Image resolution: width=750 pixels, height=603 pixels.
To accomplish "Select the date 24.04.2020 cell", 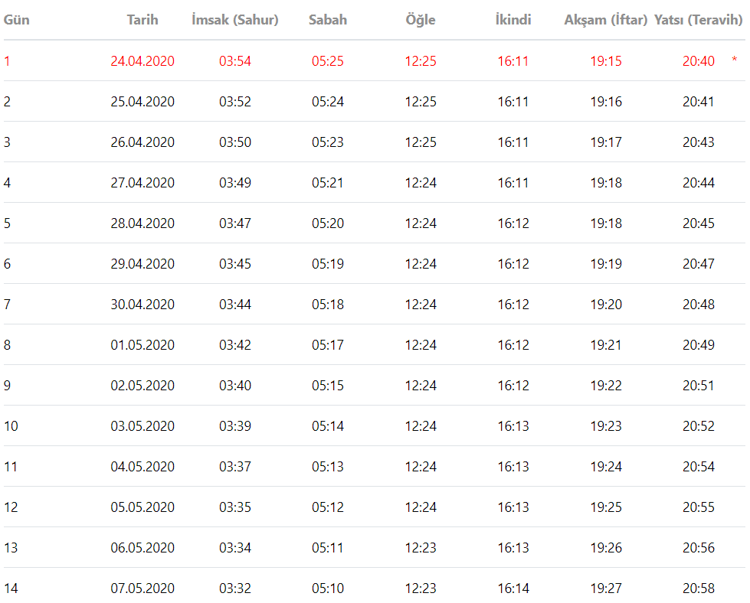I will [142, 61].
